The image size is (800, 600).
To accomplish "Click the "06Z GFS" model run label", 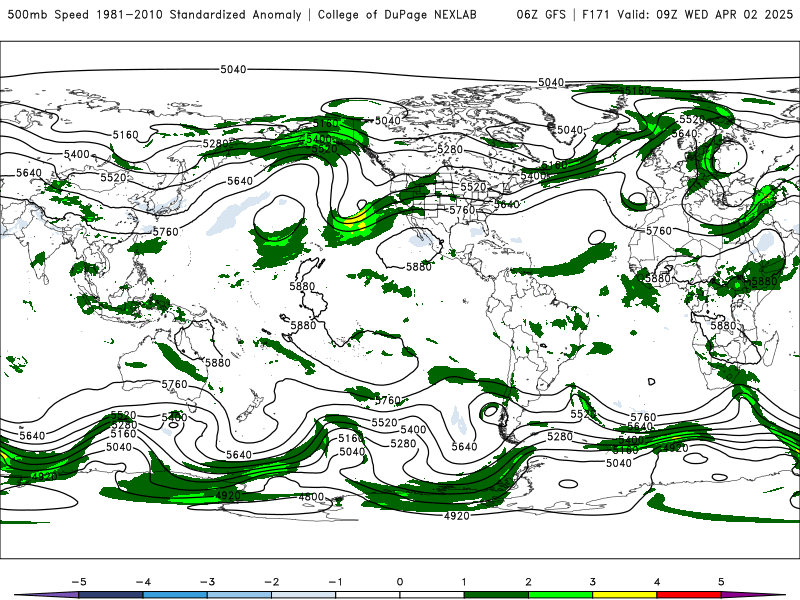I will tap(541, 15).
